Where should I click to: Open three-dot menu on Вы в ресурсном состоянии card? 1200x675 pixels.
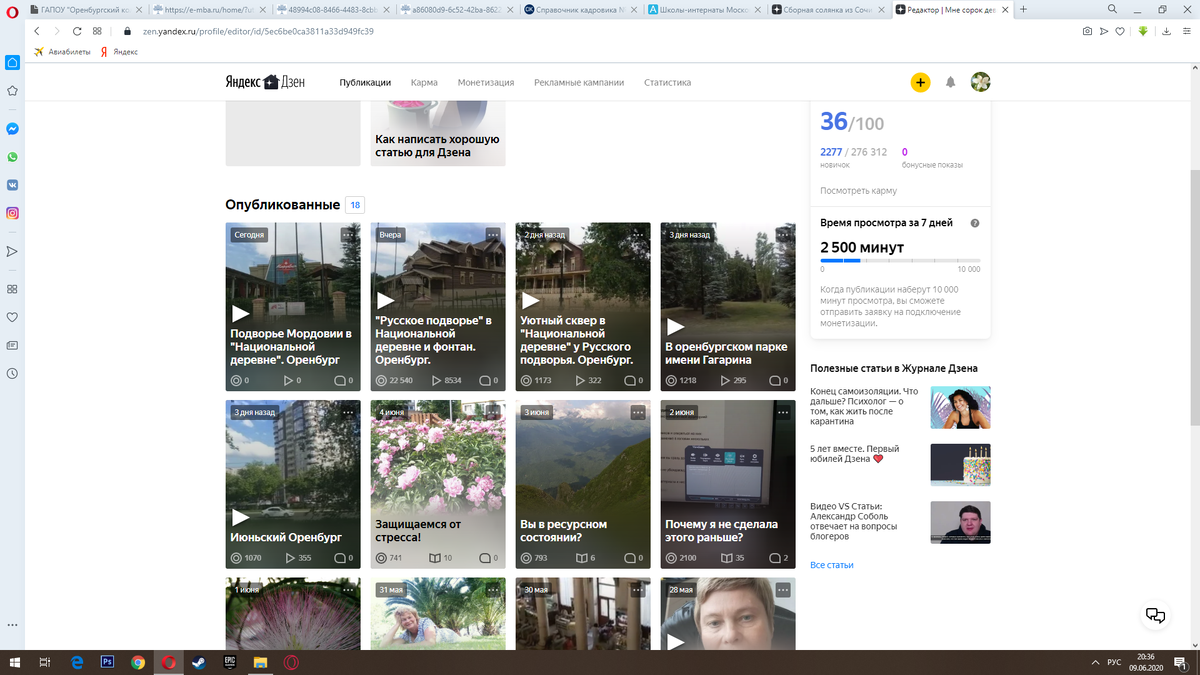[638, 411]
